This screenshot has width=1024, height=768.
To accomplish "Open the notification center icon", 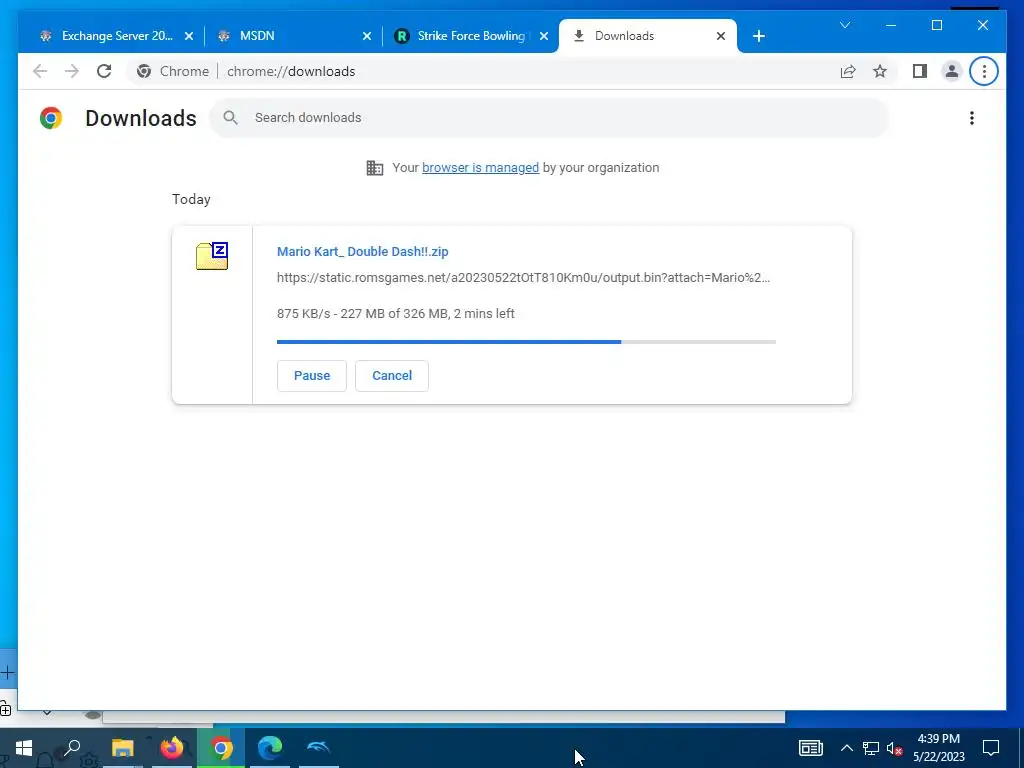I will (x=991, y=748).
